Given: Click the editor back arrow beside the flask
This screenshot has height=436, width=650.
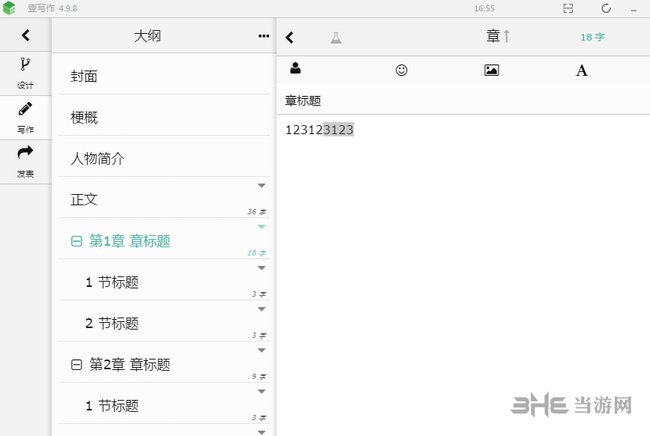Looking at the screenshot, I should point(289,37).
